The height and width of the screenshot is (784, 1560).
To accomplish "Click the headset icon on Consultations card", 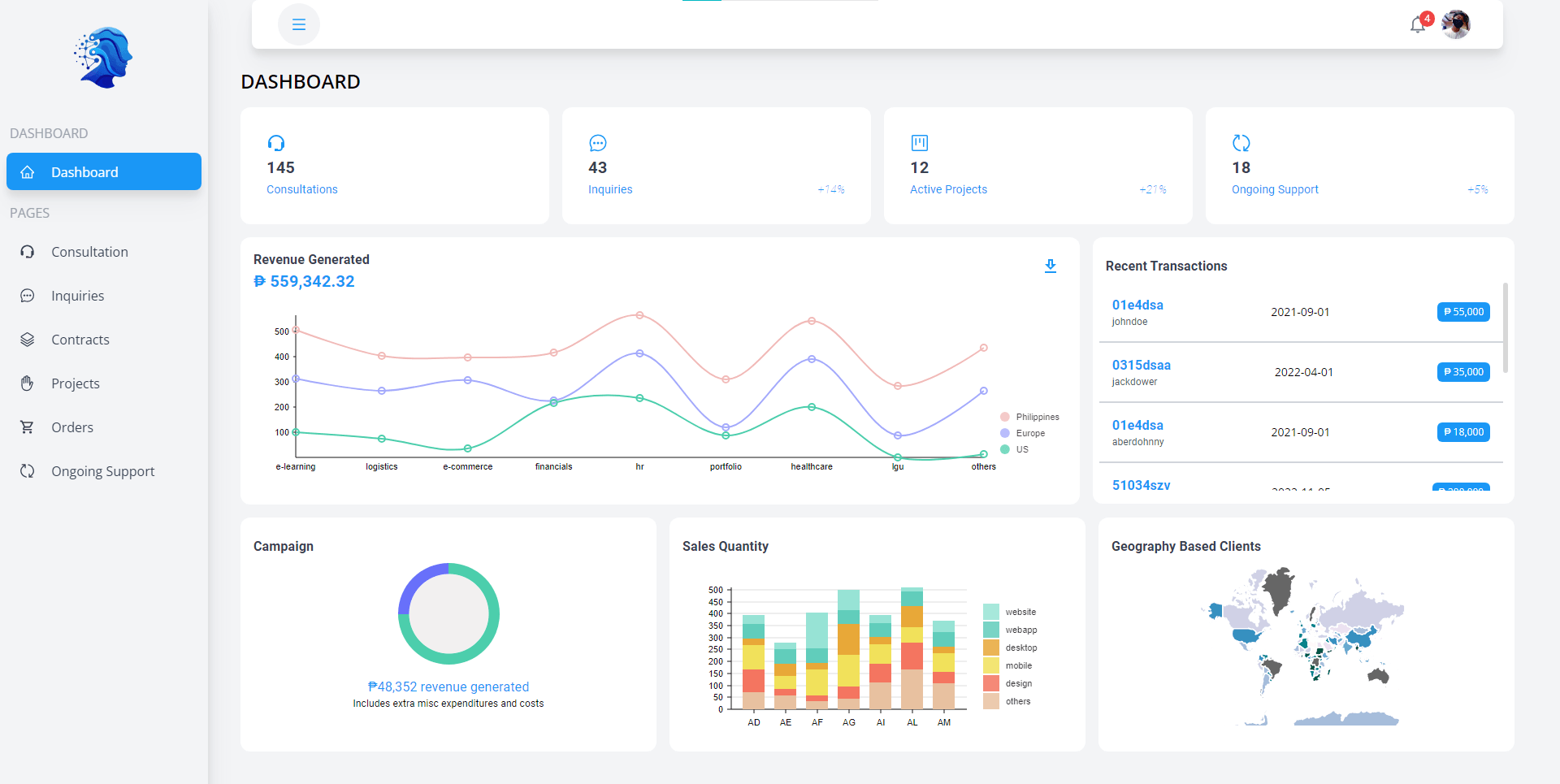I will click(x=276, y=143).
